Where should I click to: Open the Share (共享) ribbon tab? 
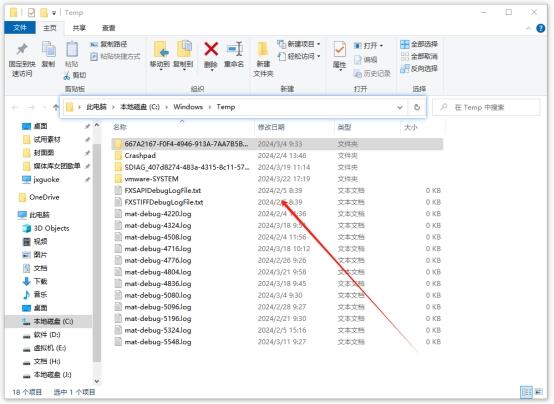[79, 28]
